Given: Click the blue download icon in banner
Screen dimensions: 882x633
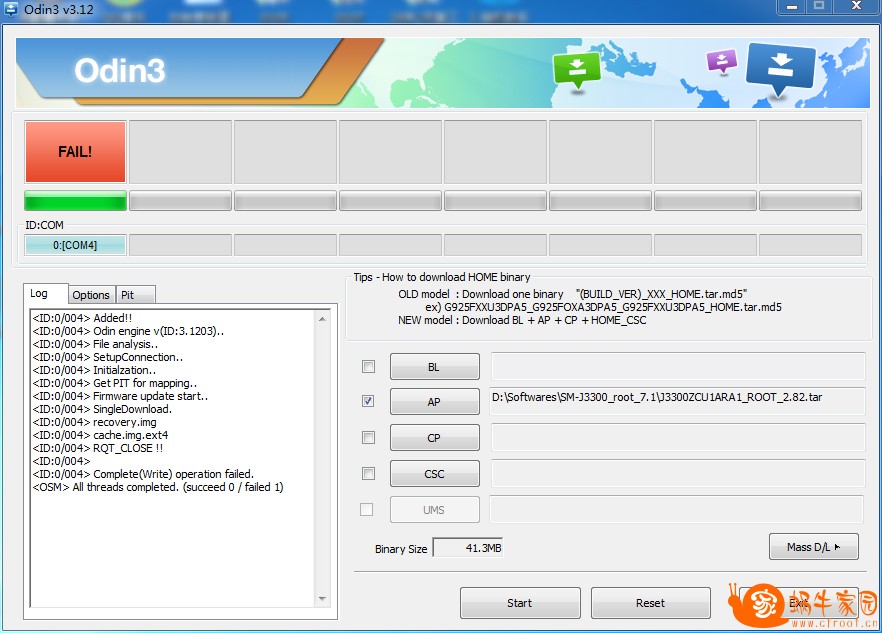Looking at the screenshot, I should (x=780, y=69).
